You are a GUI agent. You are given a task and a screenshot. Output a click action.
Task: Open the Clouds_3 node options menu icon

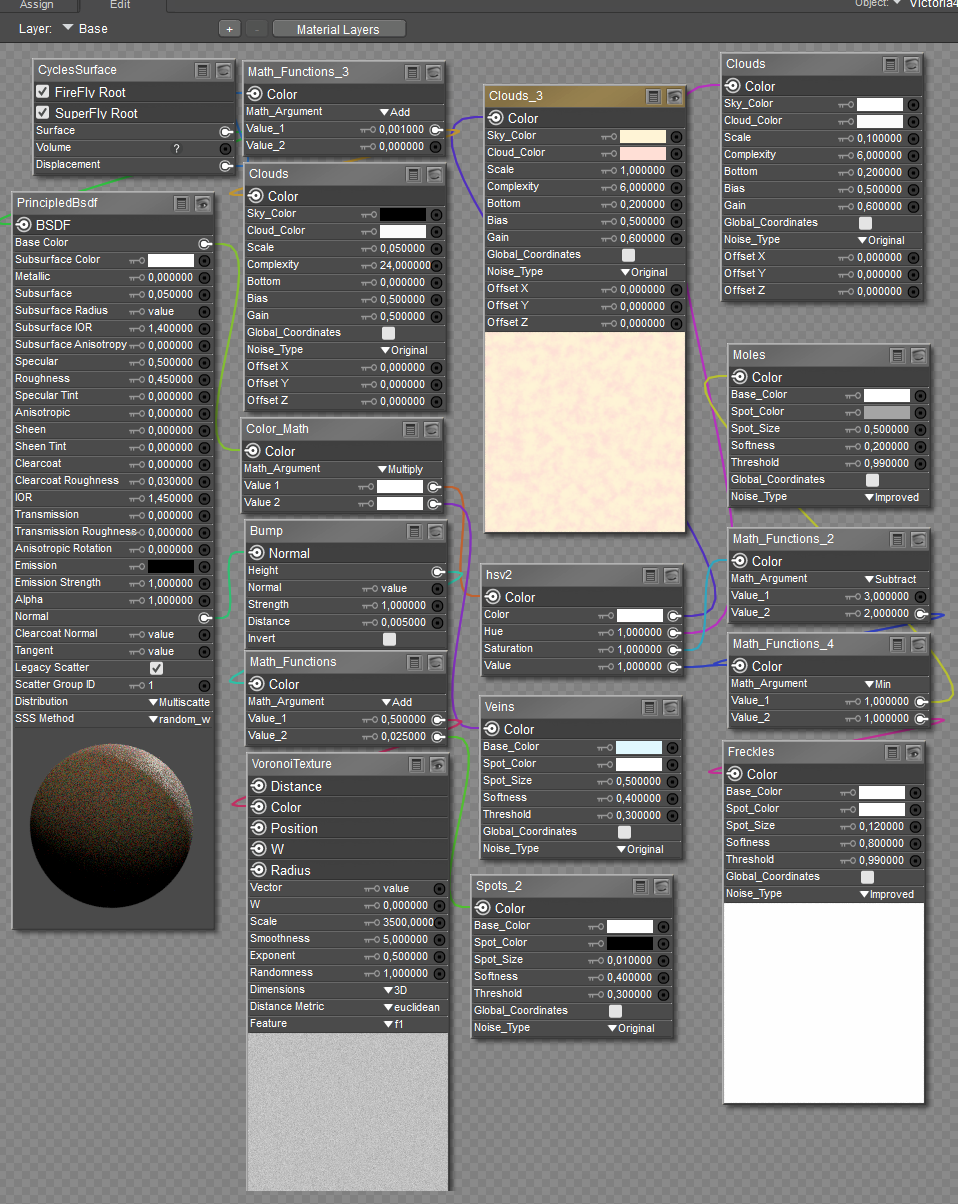click(654, 96)
